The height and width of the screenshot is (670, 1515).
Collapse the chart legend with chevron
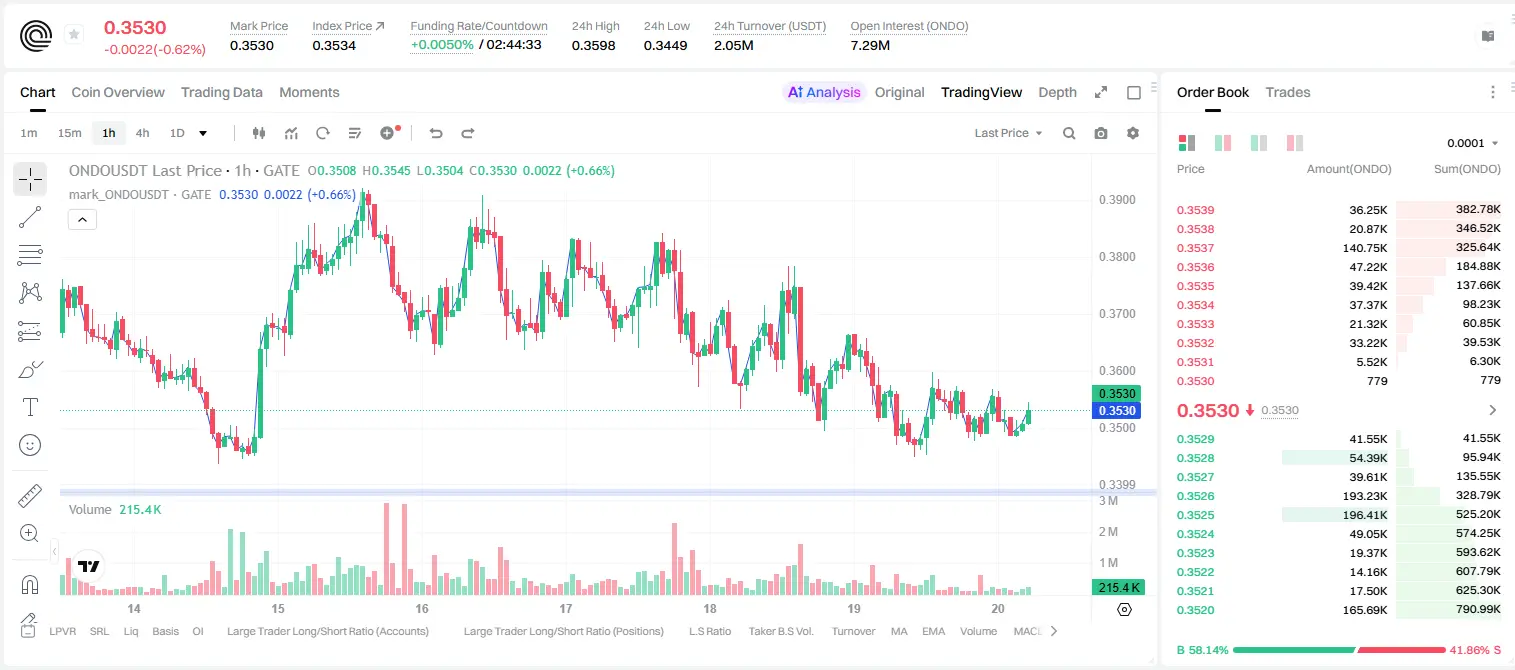[x=82, y=219]
